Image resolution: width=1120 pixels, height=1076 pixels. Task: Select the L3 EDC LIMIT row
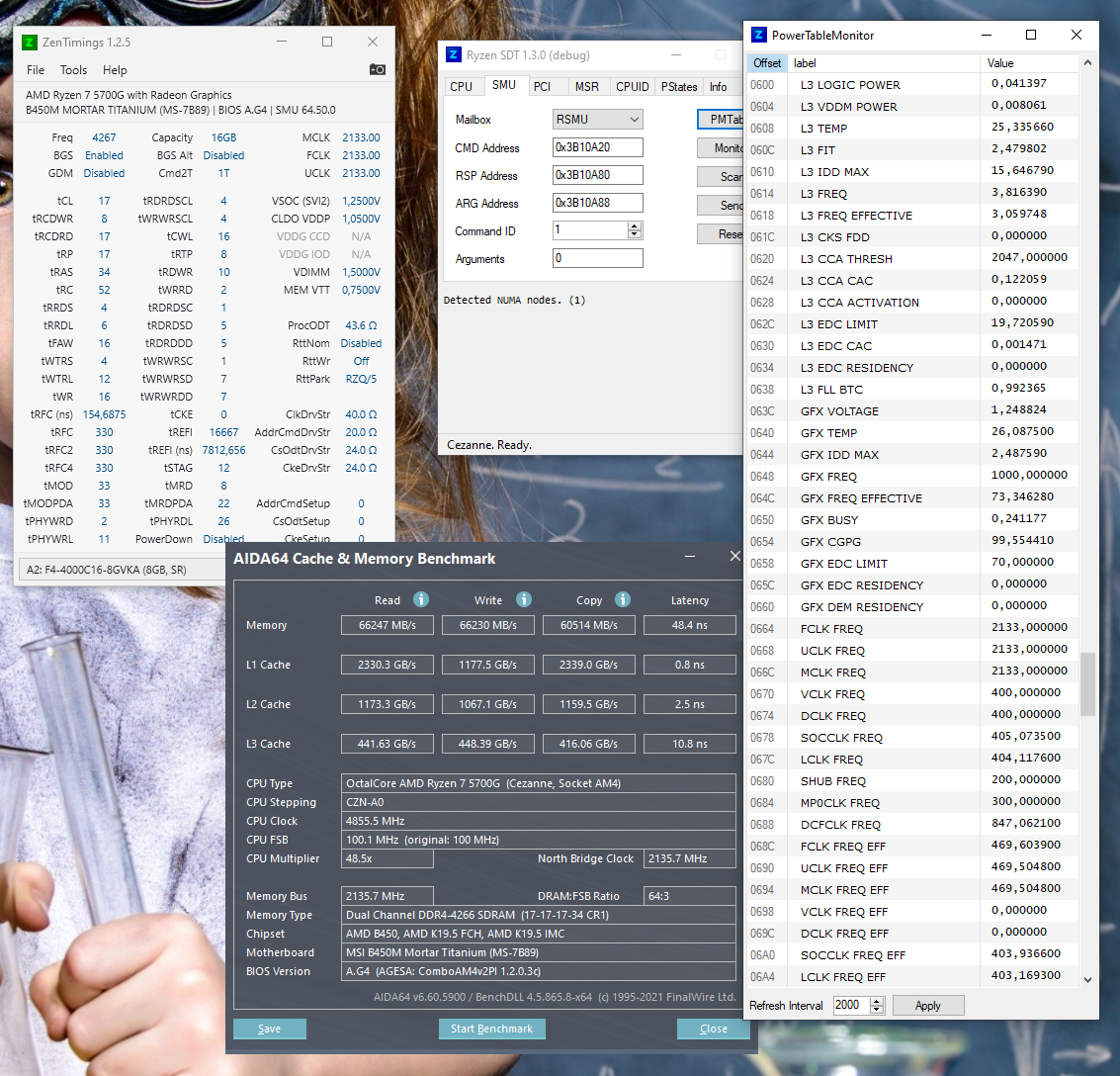912,323
